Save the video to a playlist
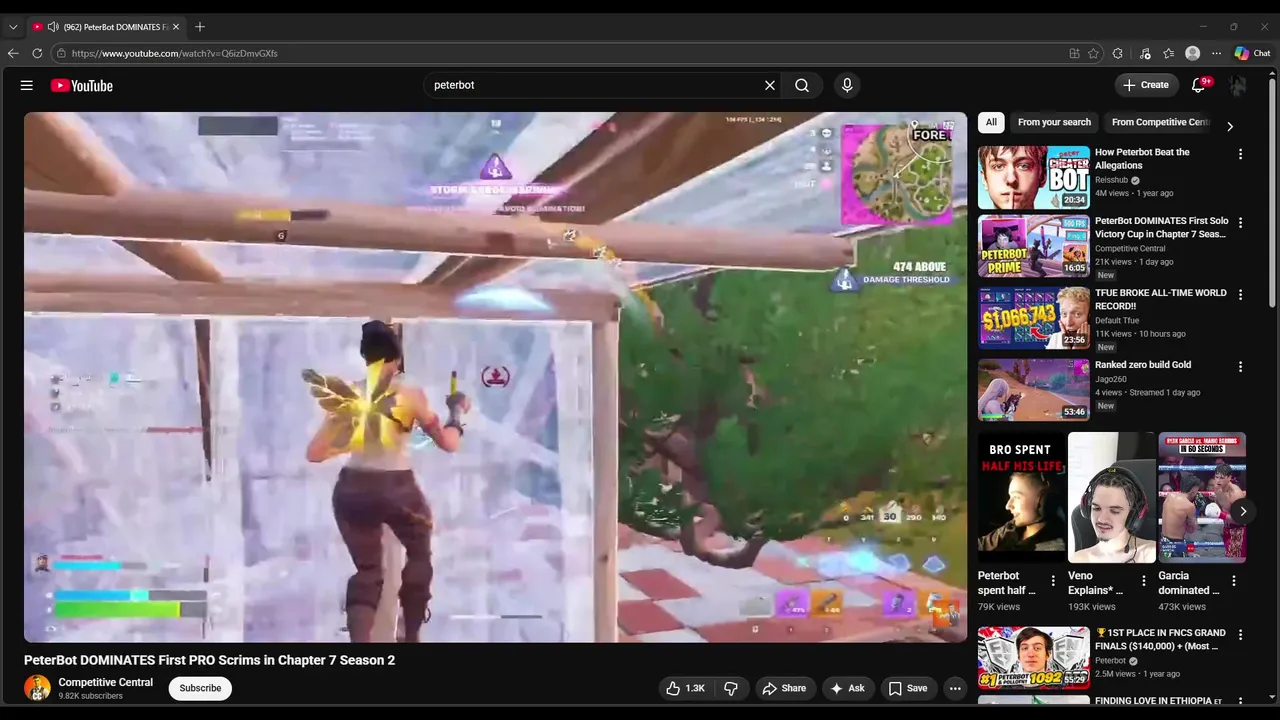The height and width of the screenshot is (720, 1280). [908, 688]
